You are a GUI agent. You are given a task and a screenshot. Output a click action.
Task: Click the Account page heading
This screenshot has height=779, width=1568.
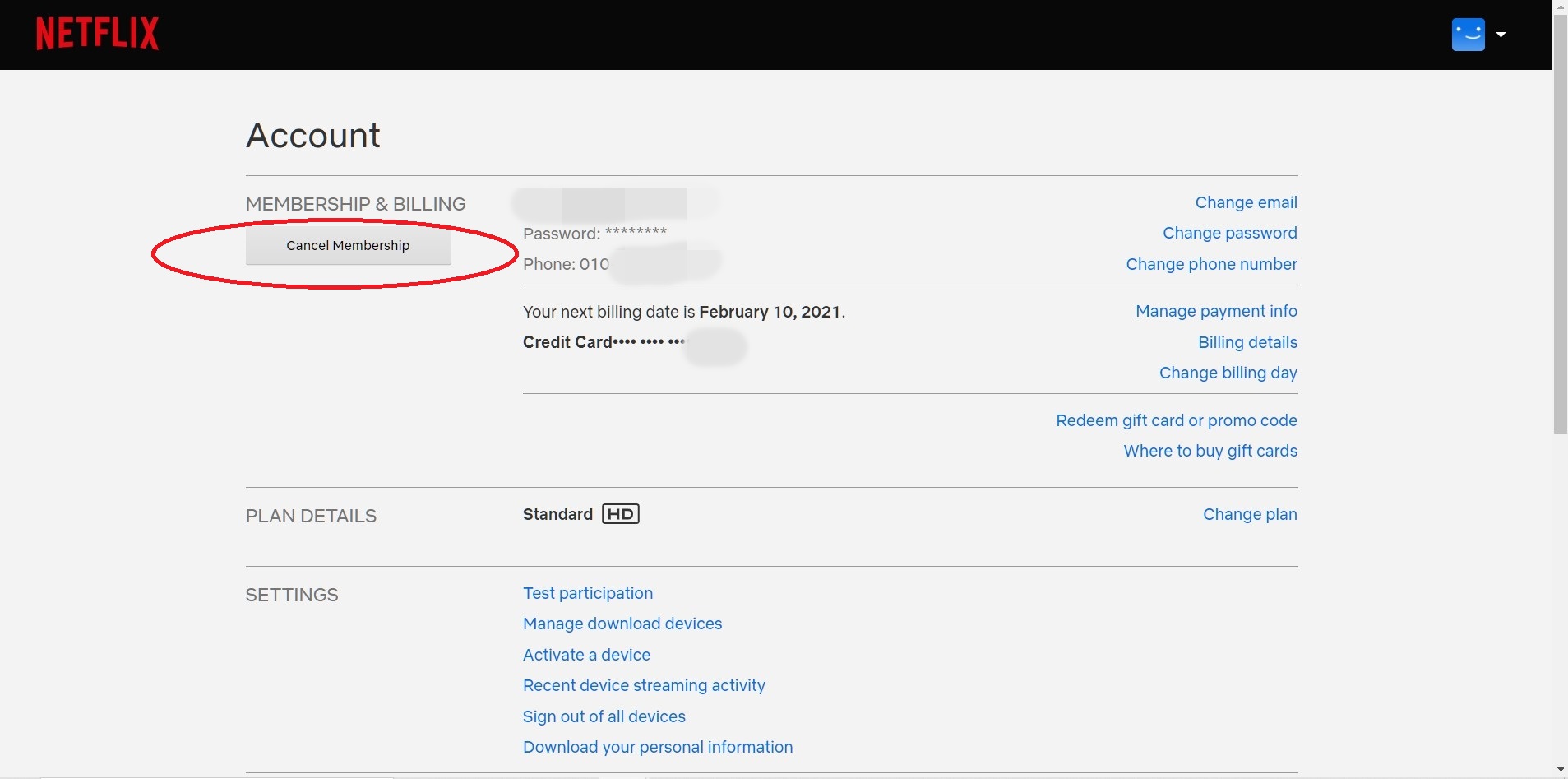point(312,136)
